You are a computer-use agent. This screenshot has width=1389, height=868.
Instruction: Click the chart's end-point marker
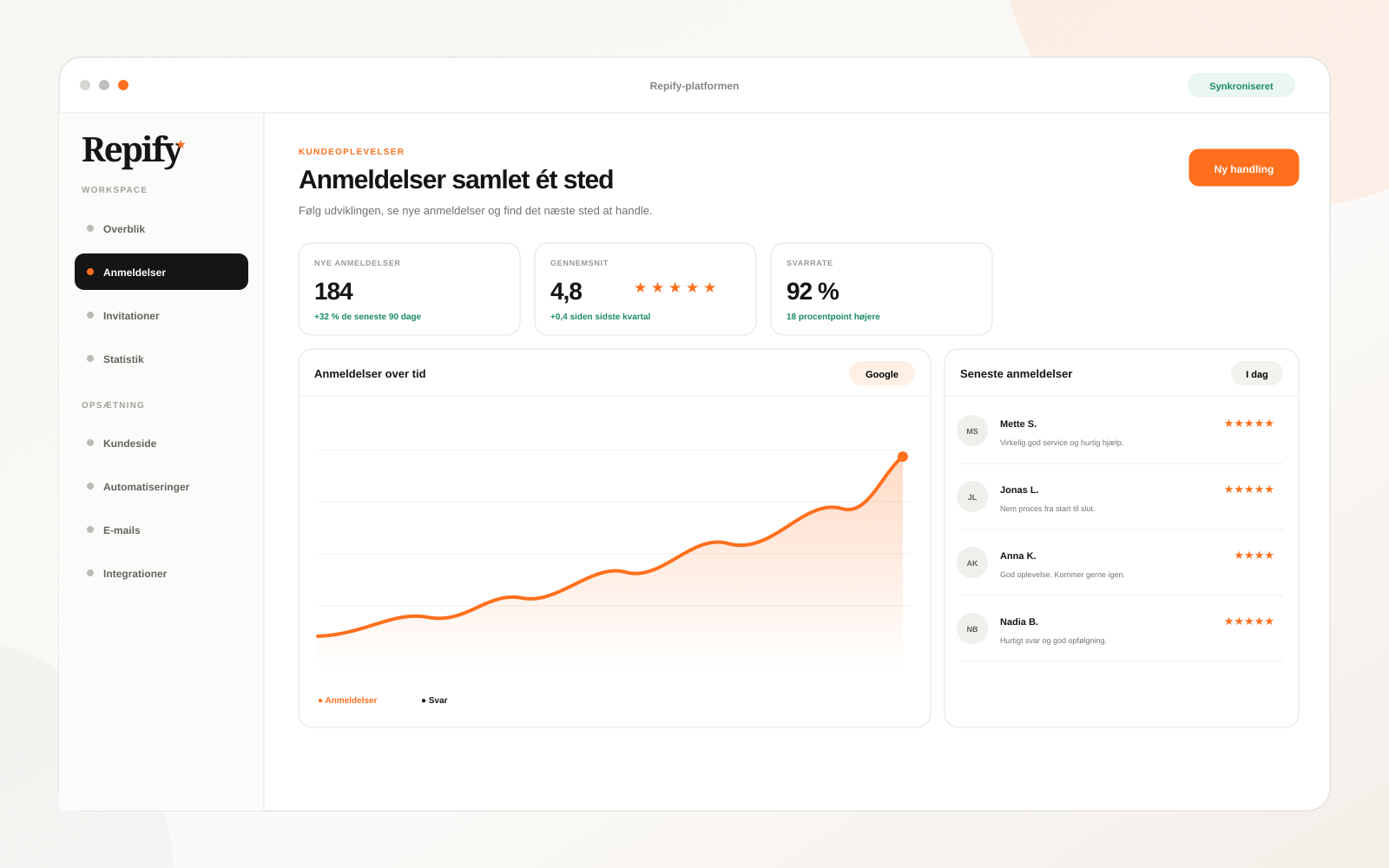903,457
